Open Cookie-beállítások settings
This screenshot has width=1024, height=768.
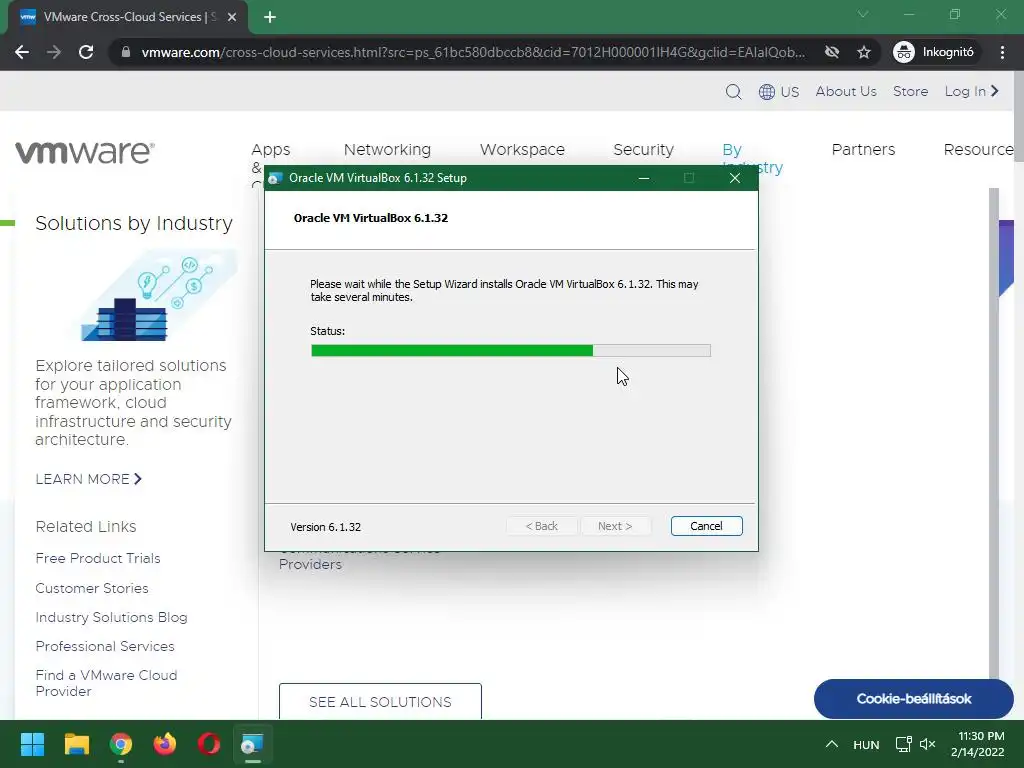click(914, 699)
